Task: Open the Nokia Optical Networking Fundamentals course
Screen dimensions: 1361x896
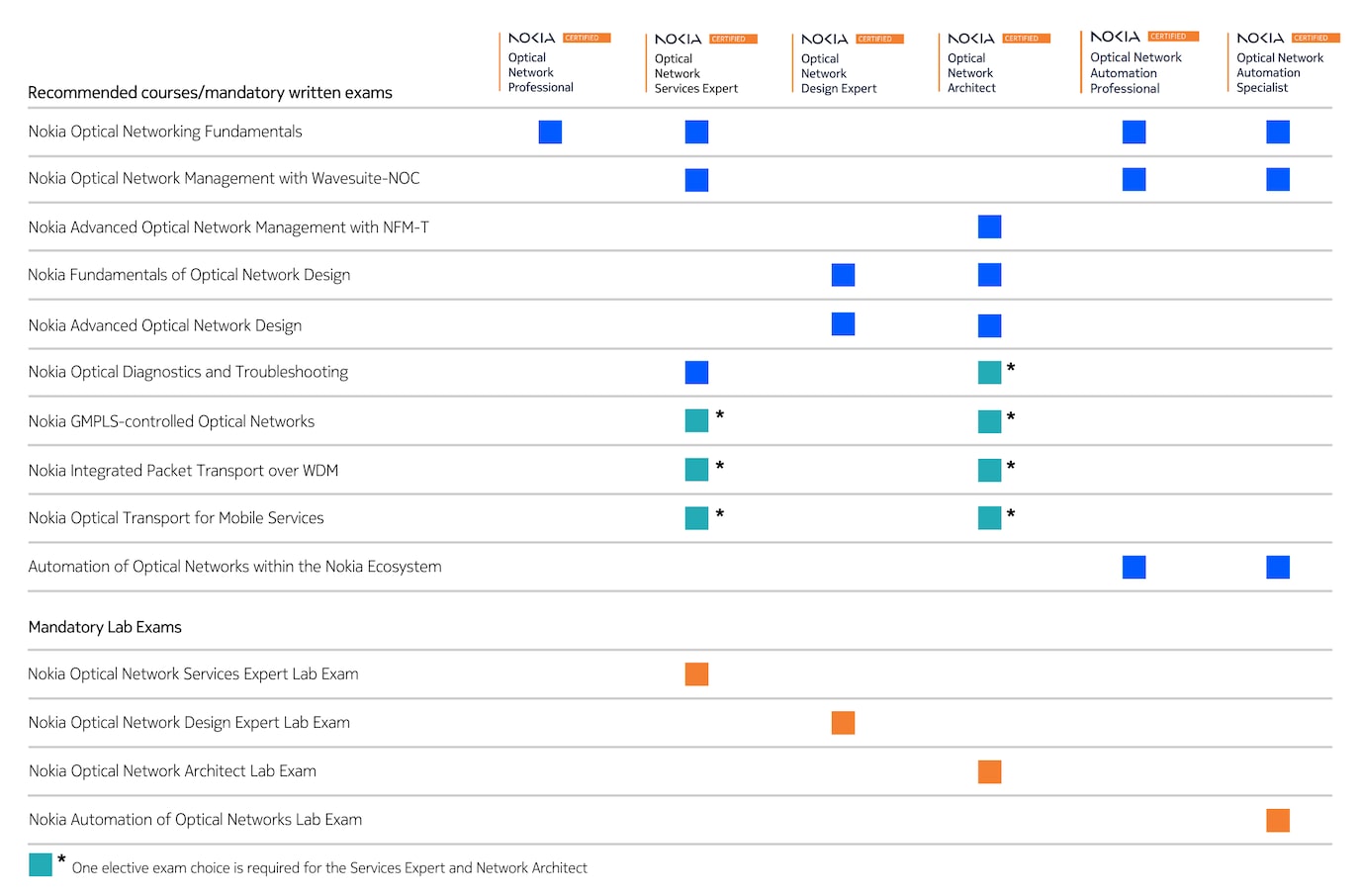Action: click(165, 131)
